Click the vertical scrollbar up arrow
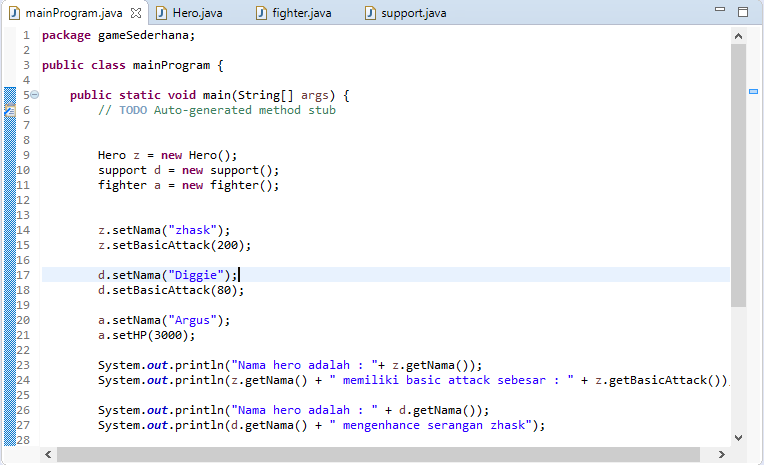Screen dimensions: 764x465 pos(738,36)
